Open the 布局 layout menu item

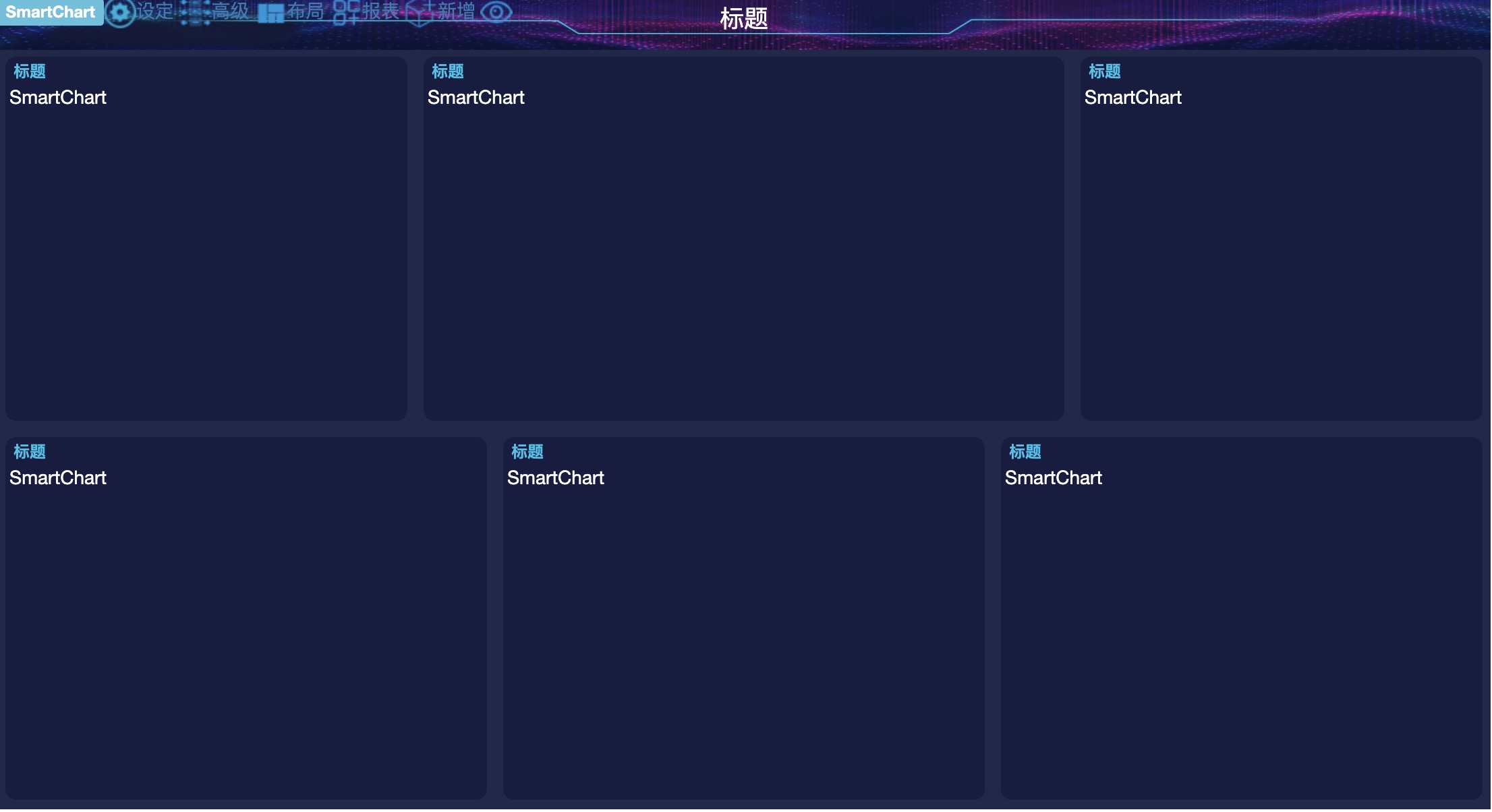[x=291, y=12]
